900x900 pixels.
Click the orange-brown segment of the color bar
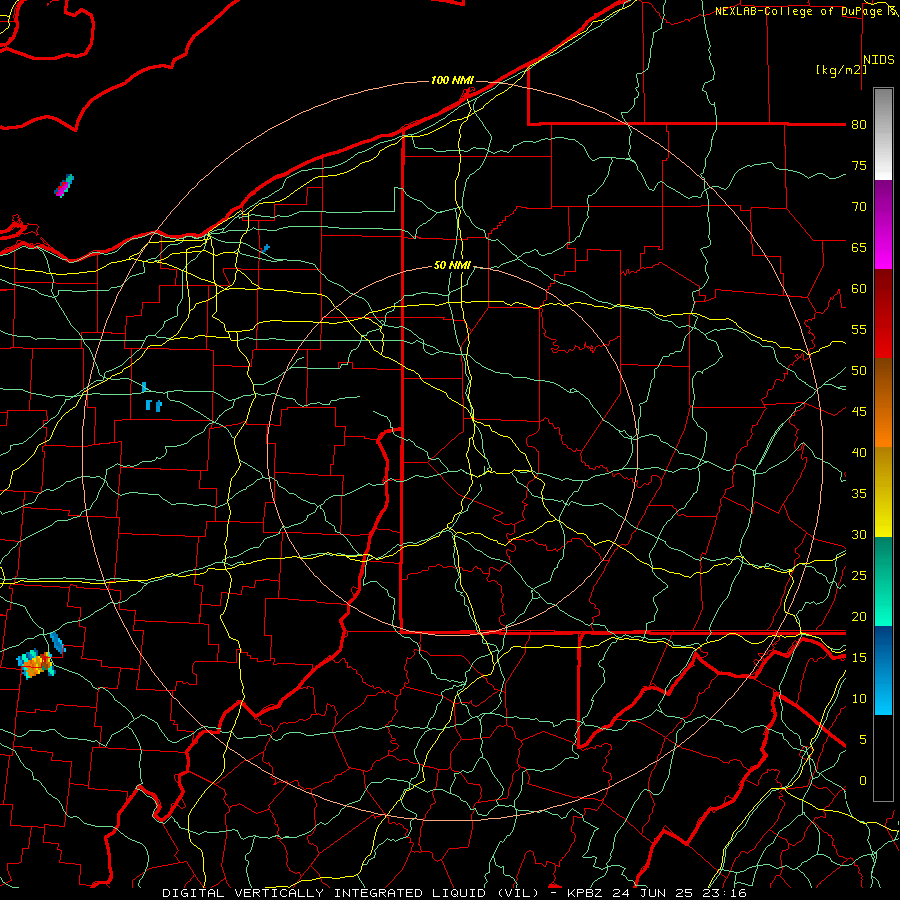tap(883, 403)
